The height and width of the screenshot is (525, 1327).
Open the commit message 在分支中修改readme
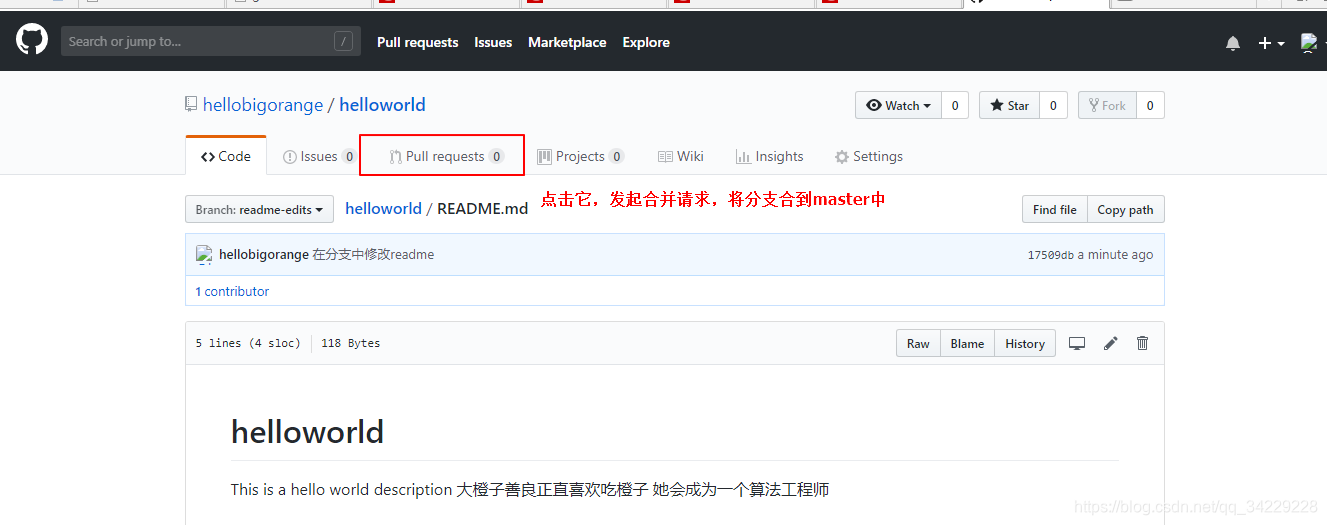click(373, 254)
